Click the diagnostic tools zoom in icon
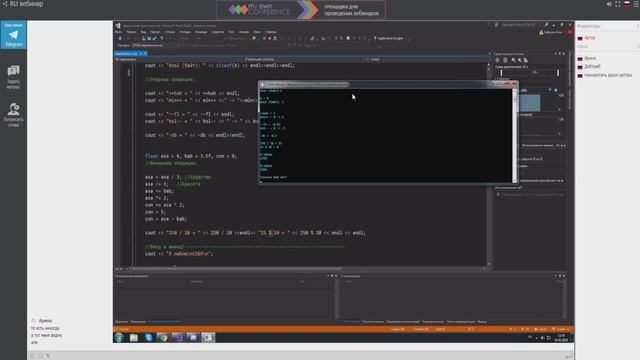 tap(513, 60)
